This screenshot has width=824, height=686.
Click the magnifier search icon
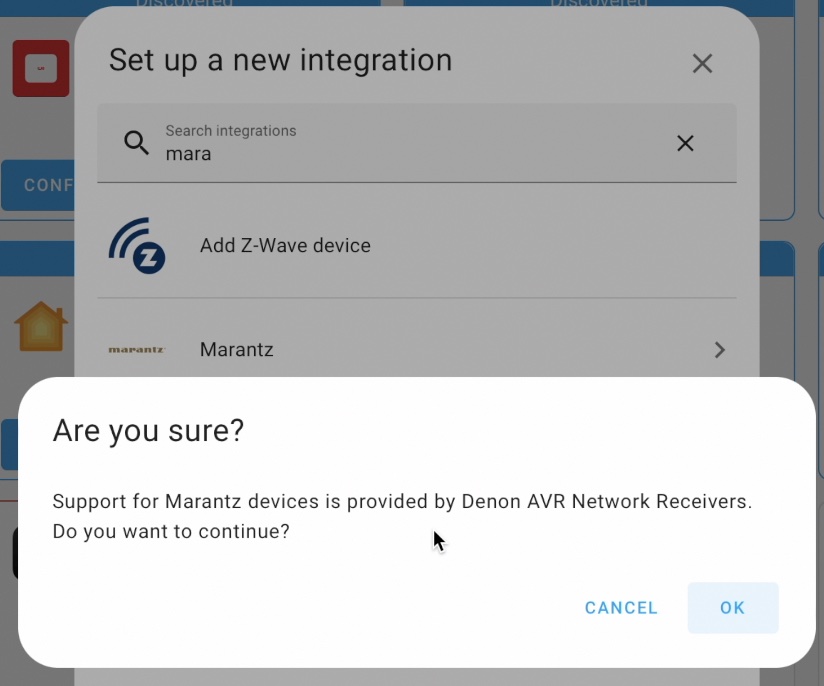tap(136, 142)
